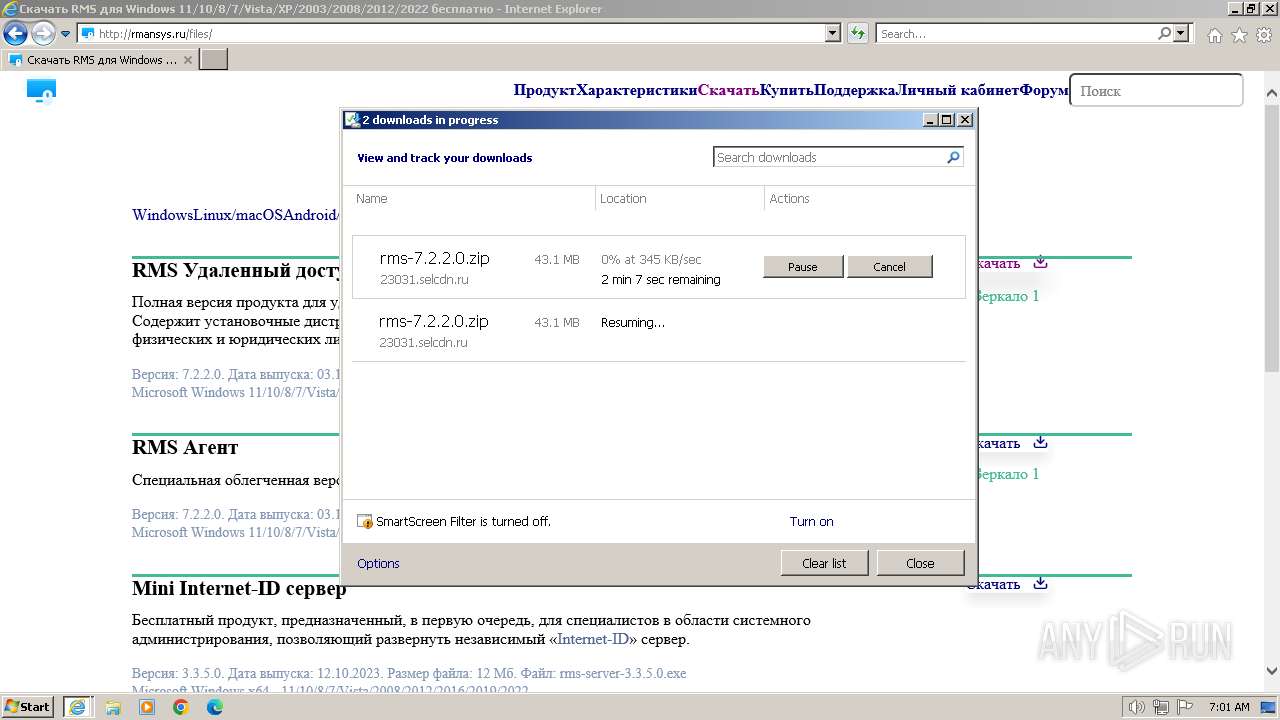Open the Характеристики menu link
The height and width of the screenshot is (720, 1280).
(x=637, y=90)
